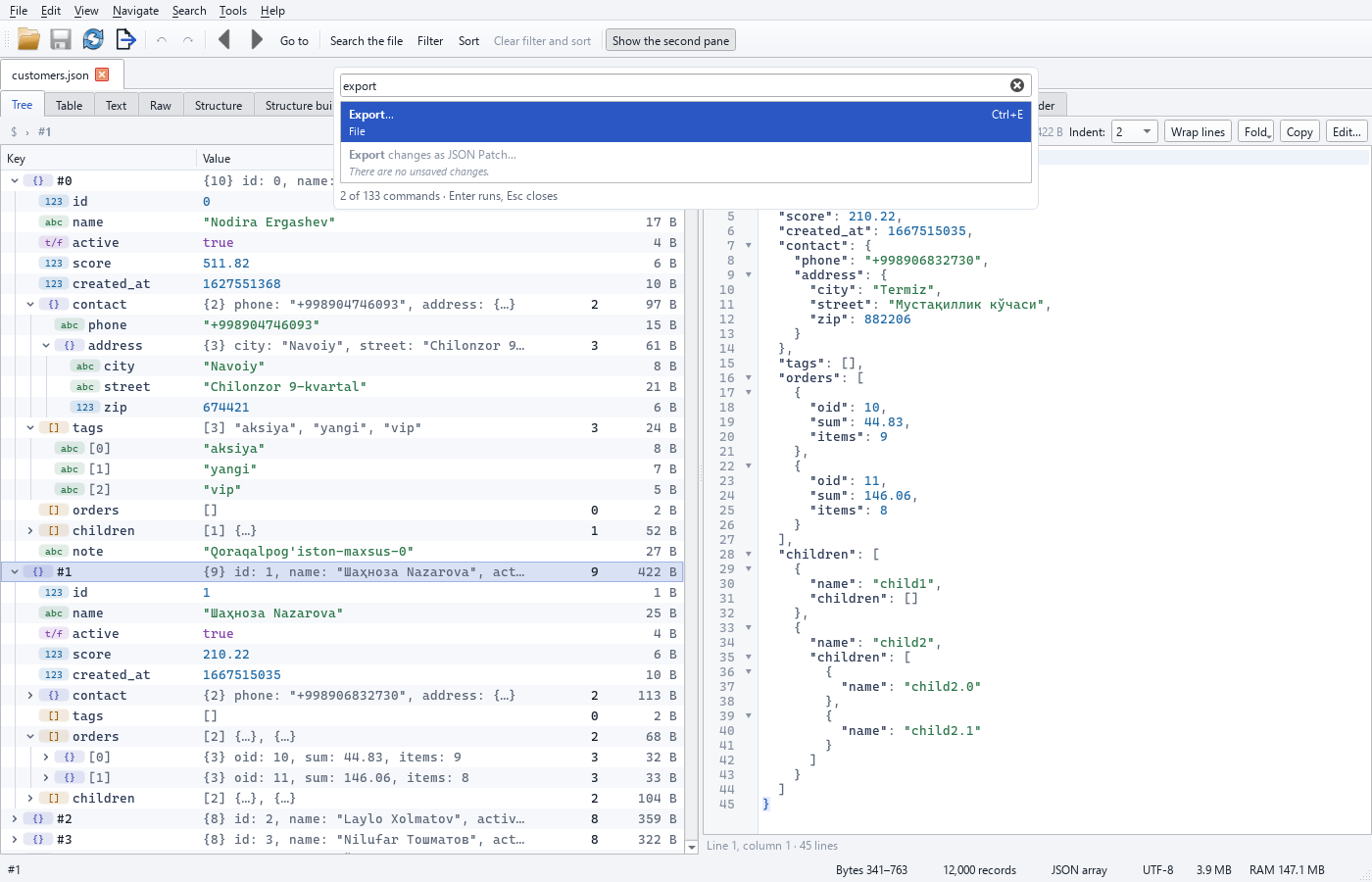
Task: Toggle Wrap lines in the text pane
Action: click(x=1198, y=131)
